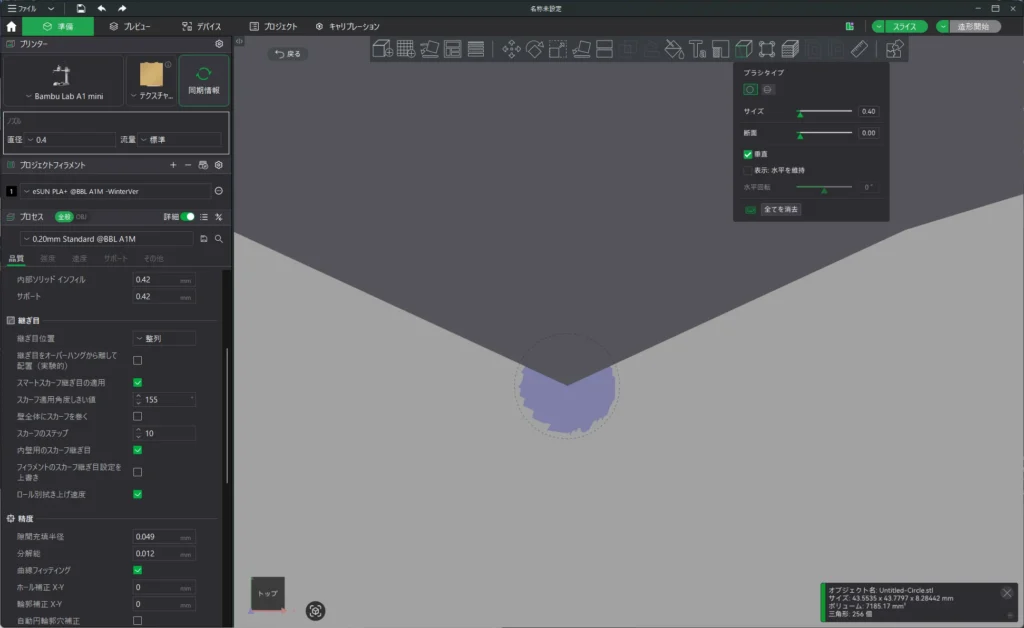Switch to the プレビュー tab
Screen dimensions: 1024x628
(x=130, y=26)
